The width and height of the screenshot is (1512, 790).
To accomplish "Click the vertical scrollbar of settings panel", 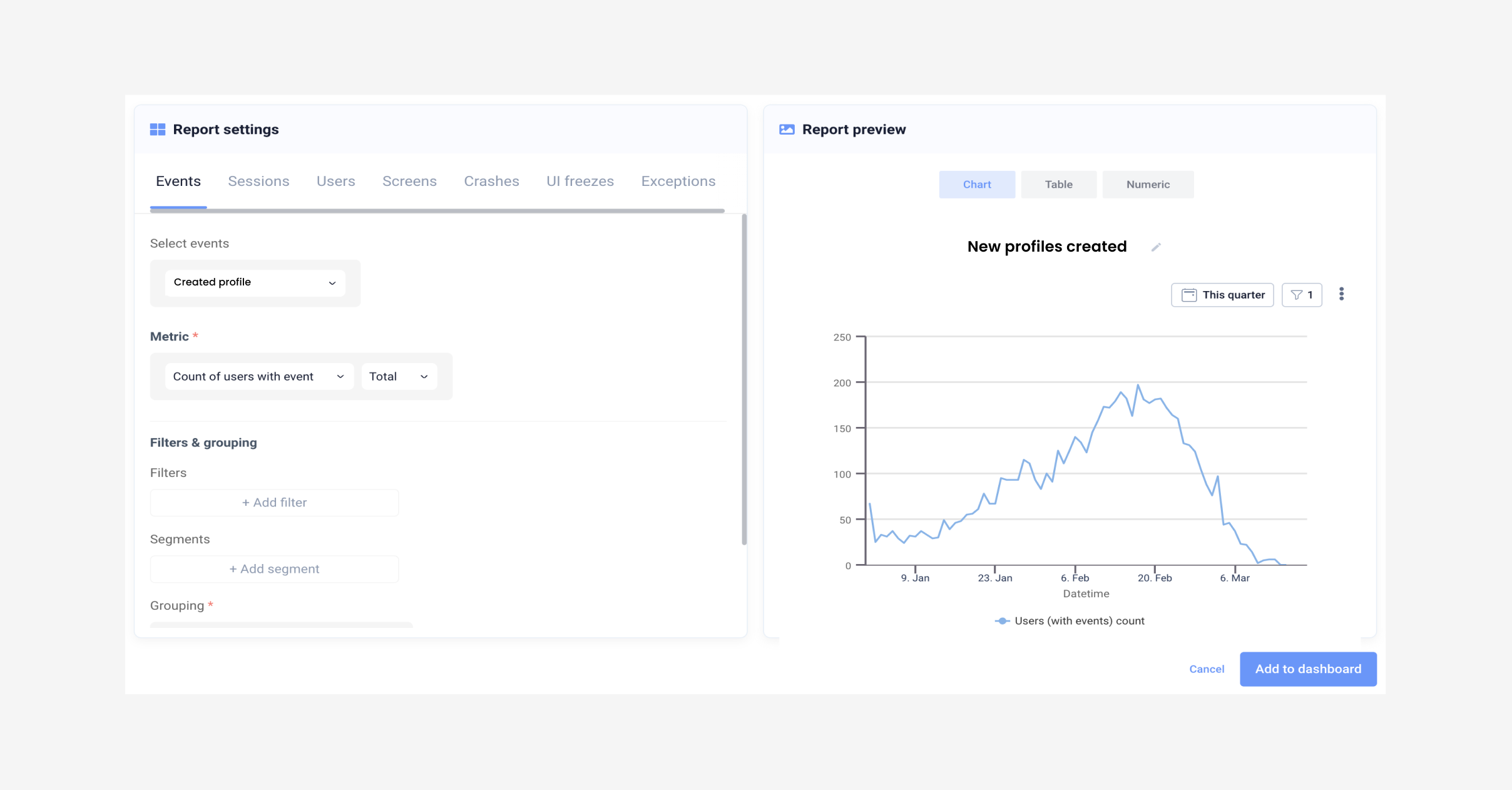I will [744, 379].
